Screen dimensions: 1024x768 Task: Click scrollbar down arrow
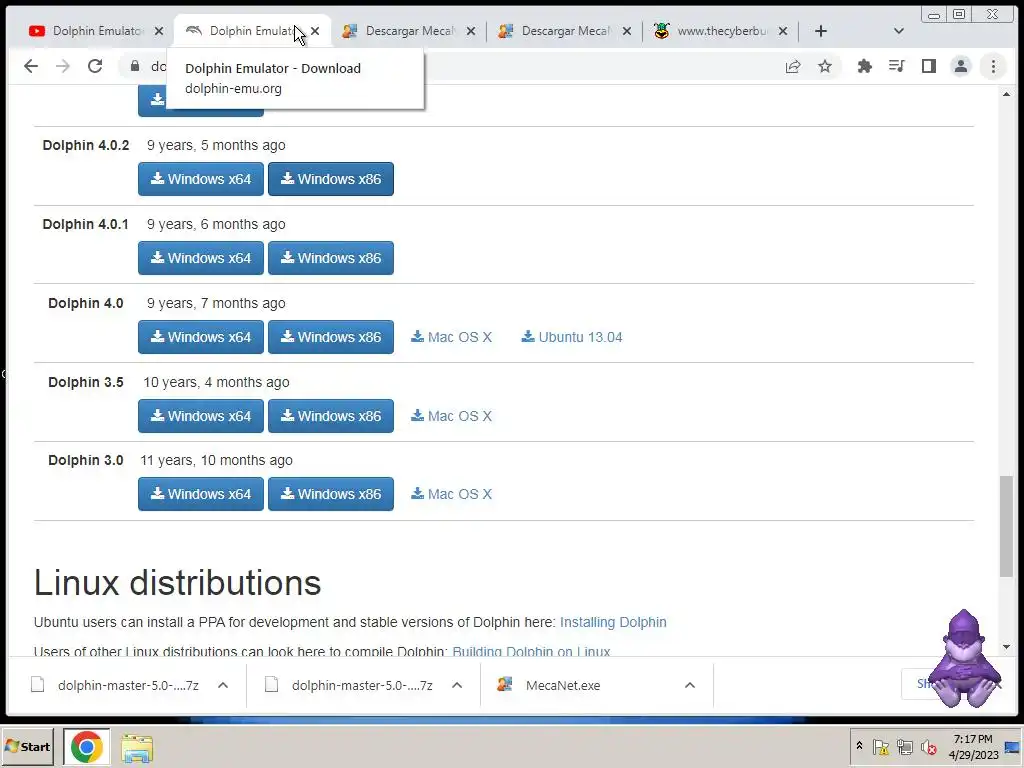tap(1006, 647)
